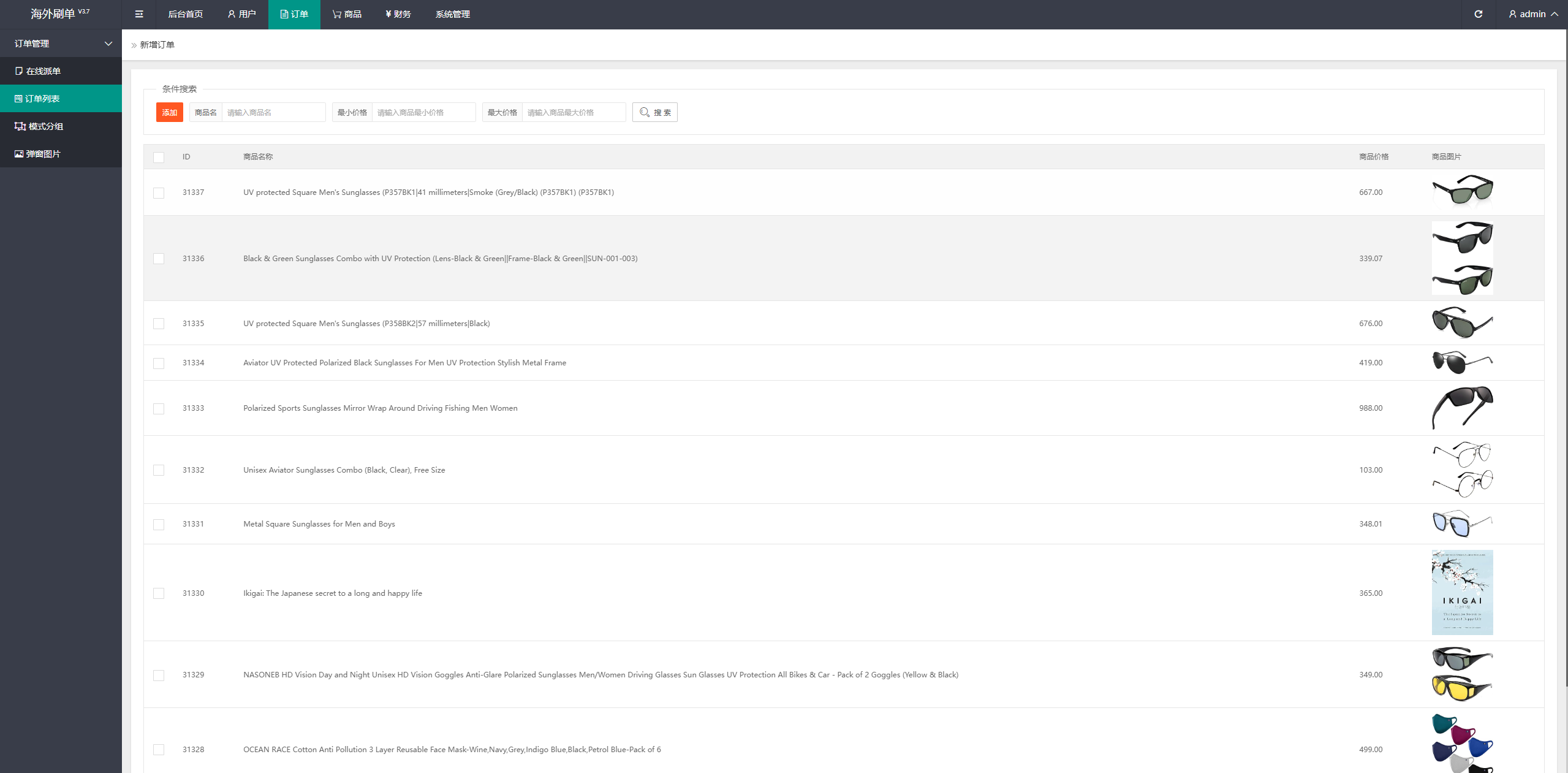Switch to the 用户 menu
1568x773 pixels.
(241, 14)
